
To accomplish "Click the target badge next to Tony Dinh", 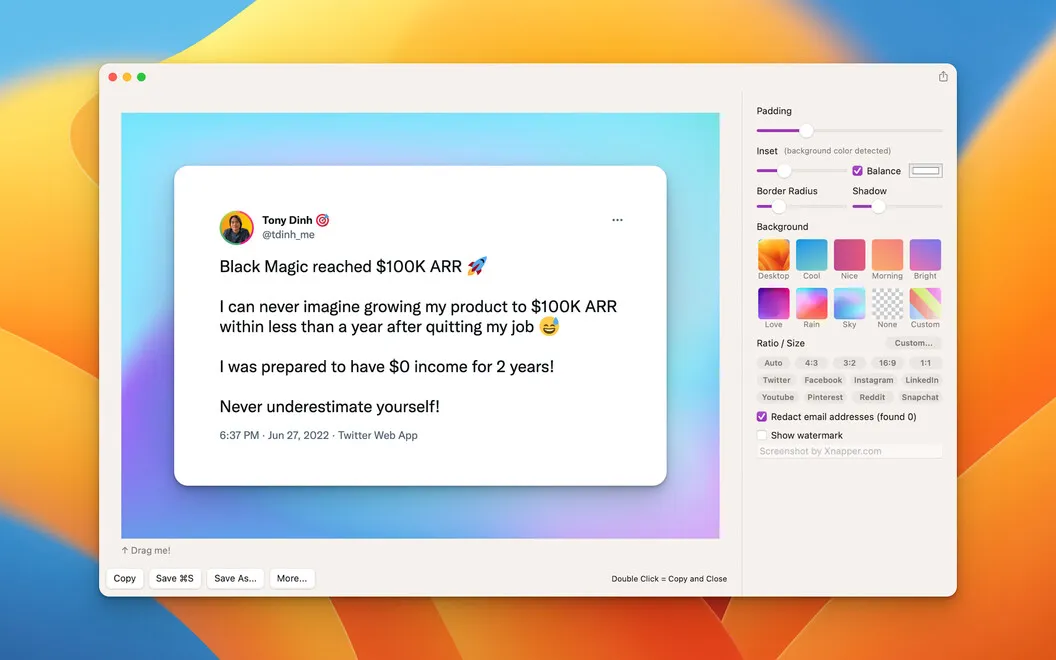I will [323, 220].
